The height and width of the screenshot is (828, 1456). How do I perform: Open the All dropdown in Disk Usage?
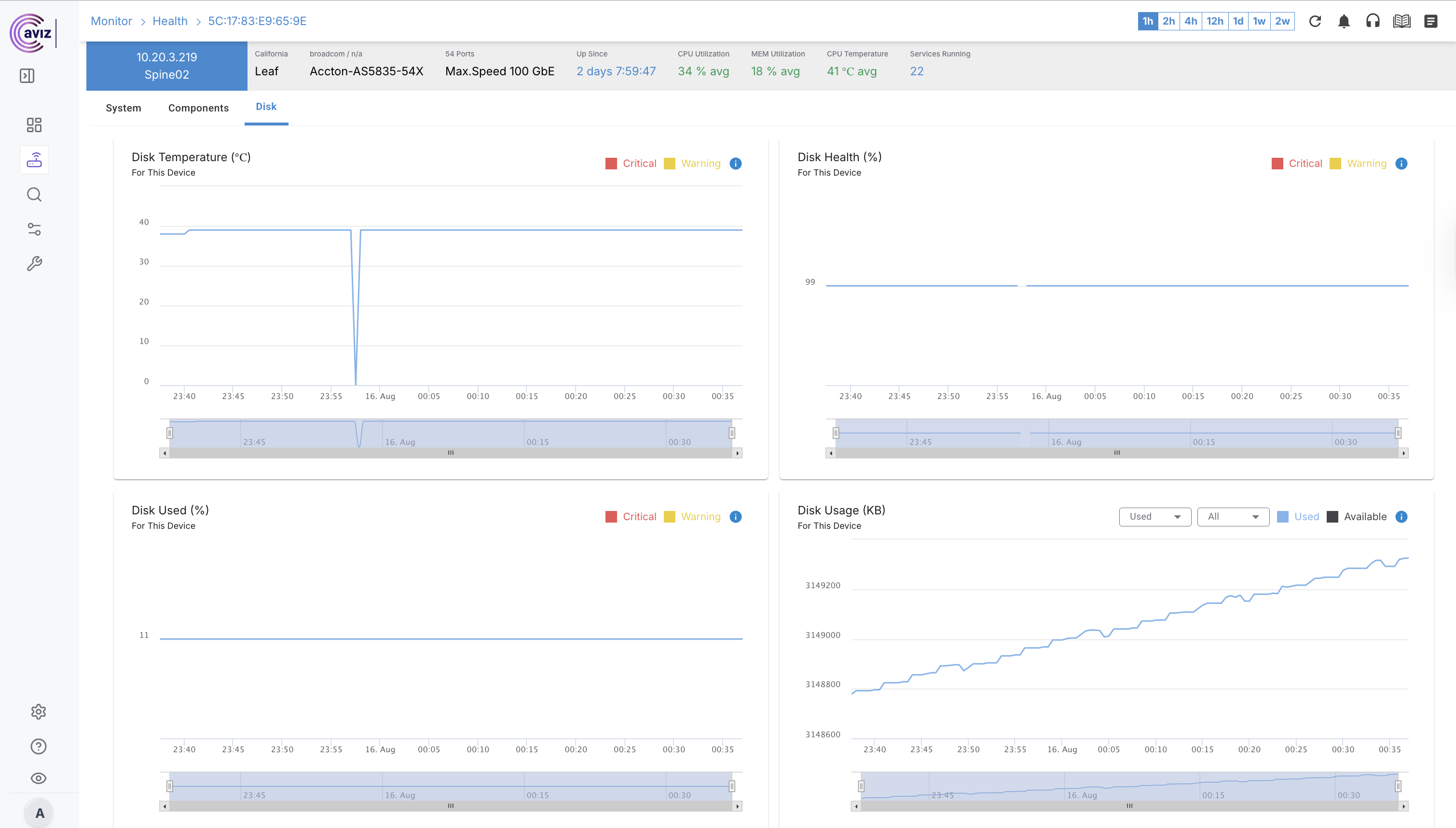1233,516
